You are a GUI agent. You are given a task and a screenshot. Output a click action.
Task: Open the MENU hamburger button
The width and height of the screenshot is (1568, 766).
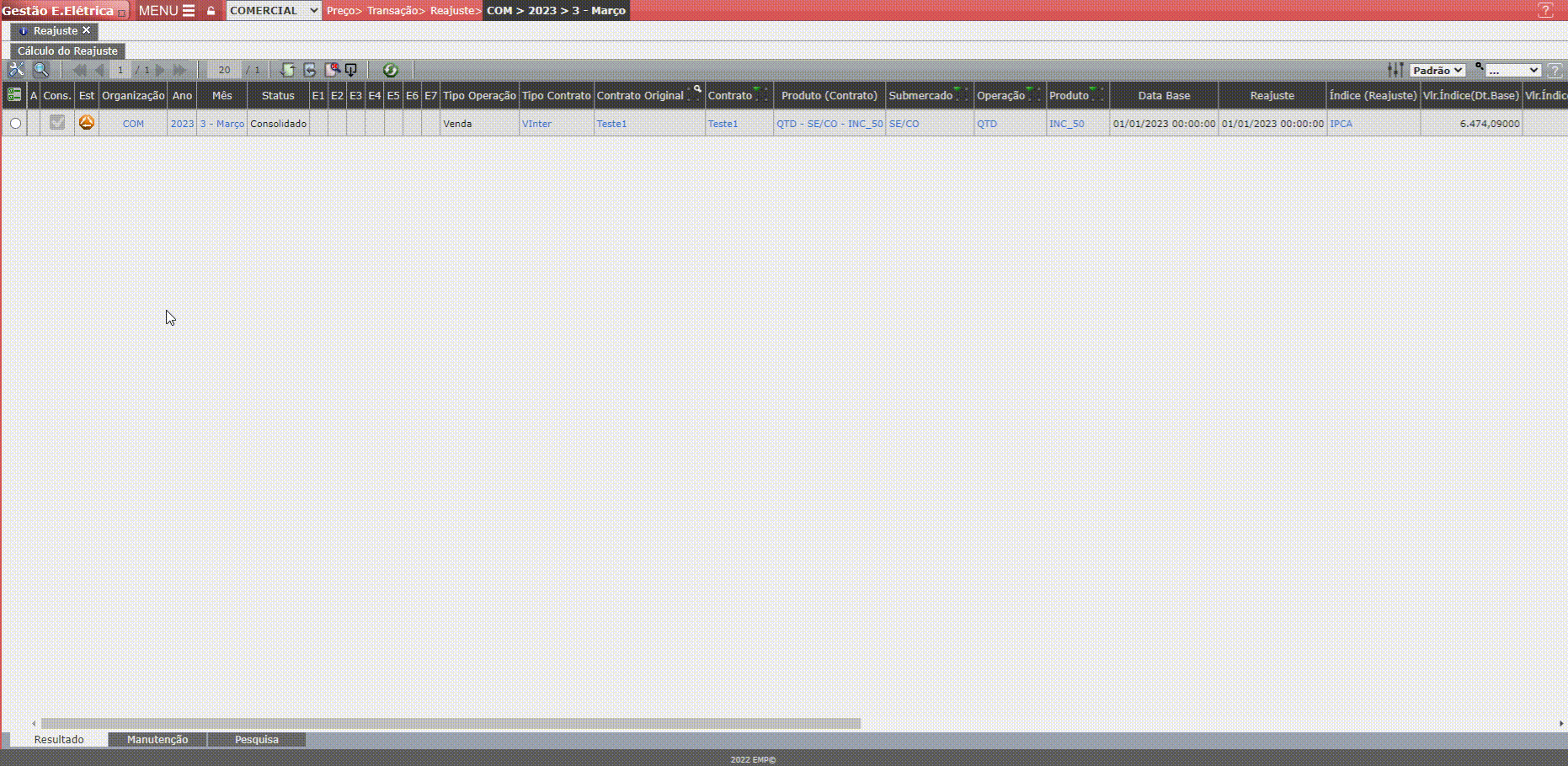(x=166, y=11)
